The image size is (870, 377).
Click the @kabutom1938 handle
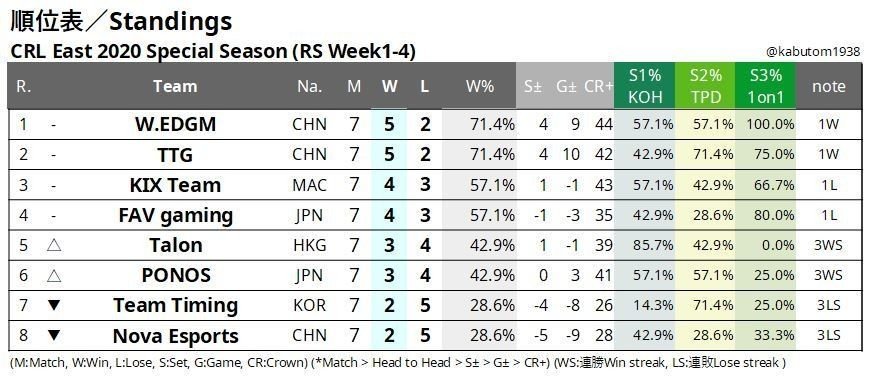coord(813,52)
